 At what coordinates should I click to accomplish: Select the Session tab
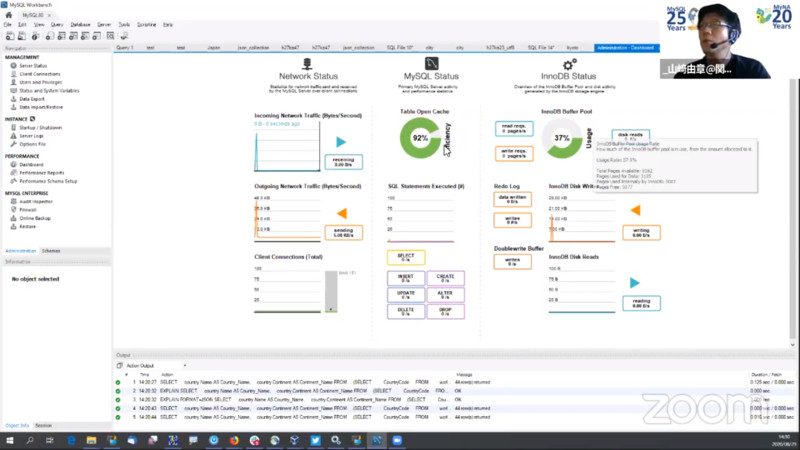(43, 426)
